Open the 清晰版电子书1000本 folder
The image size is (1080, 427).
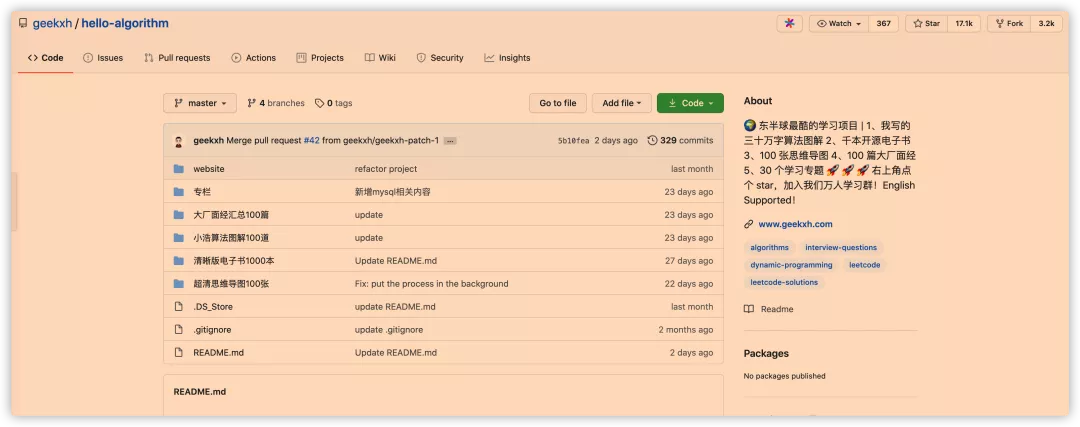(x=234, y=261)
